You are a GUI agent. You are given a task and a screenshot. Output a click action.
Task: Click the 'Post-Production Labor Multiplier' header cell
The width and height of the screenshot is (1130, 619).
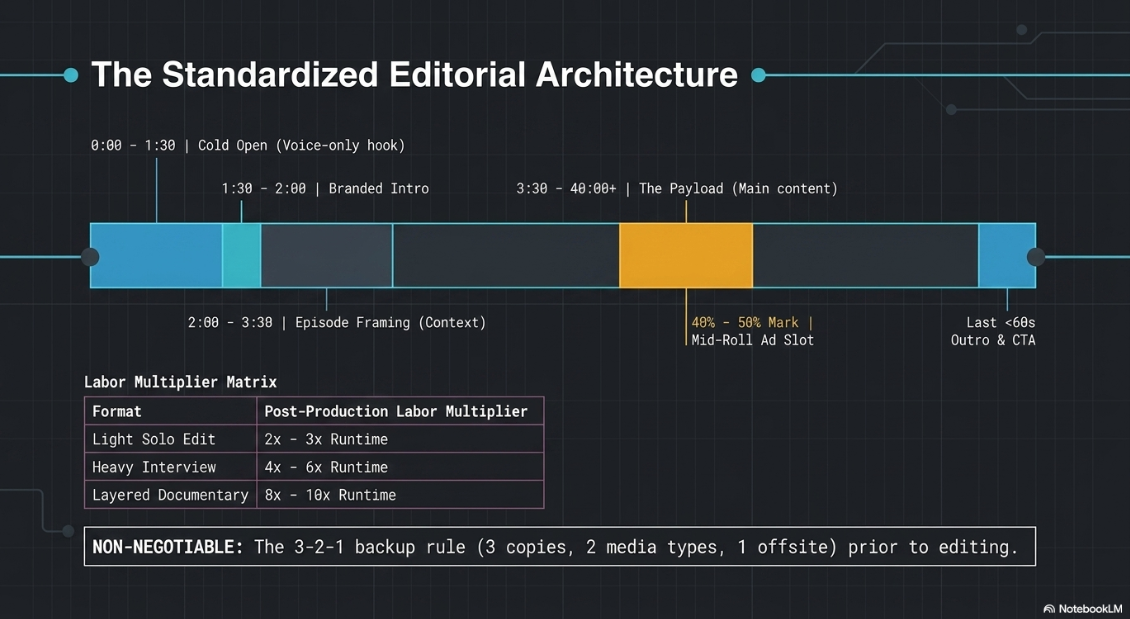click(400, 411)
